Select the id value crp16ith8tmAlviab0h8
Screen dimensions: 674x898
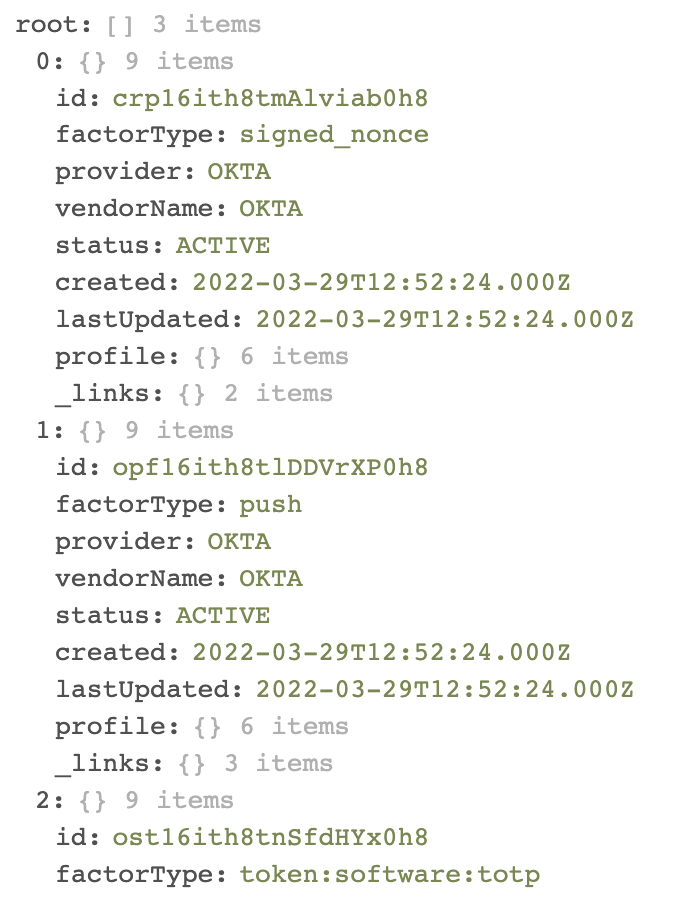[x=270, y=98]
